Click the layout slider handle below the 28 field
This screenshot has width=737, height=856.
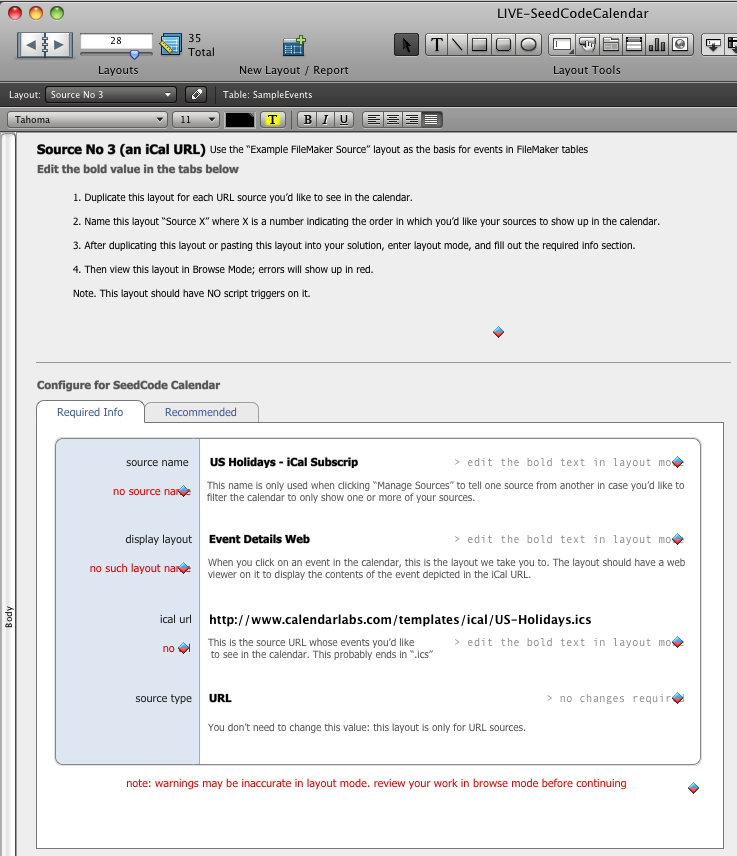[x=134, y=54]
